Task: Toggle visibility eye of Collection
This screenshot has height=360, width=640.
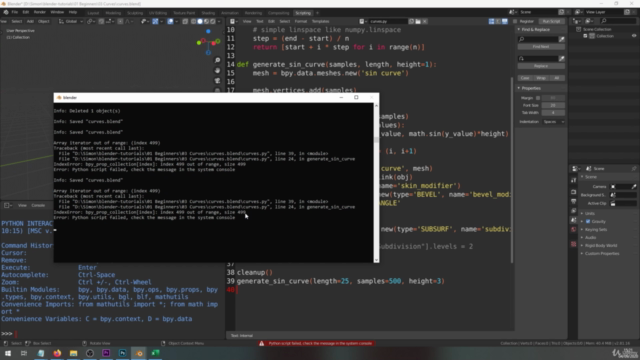Action: coord(634,36)
